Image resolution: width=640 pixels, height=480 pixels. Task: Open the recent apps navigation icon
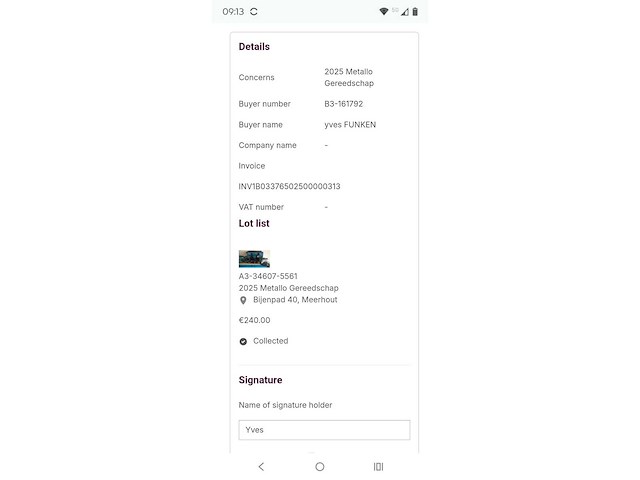click(x=378, y=467)
